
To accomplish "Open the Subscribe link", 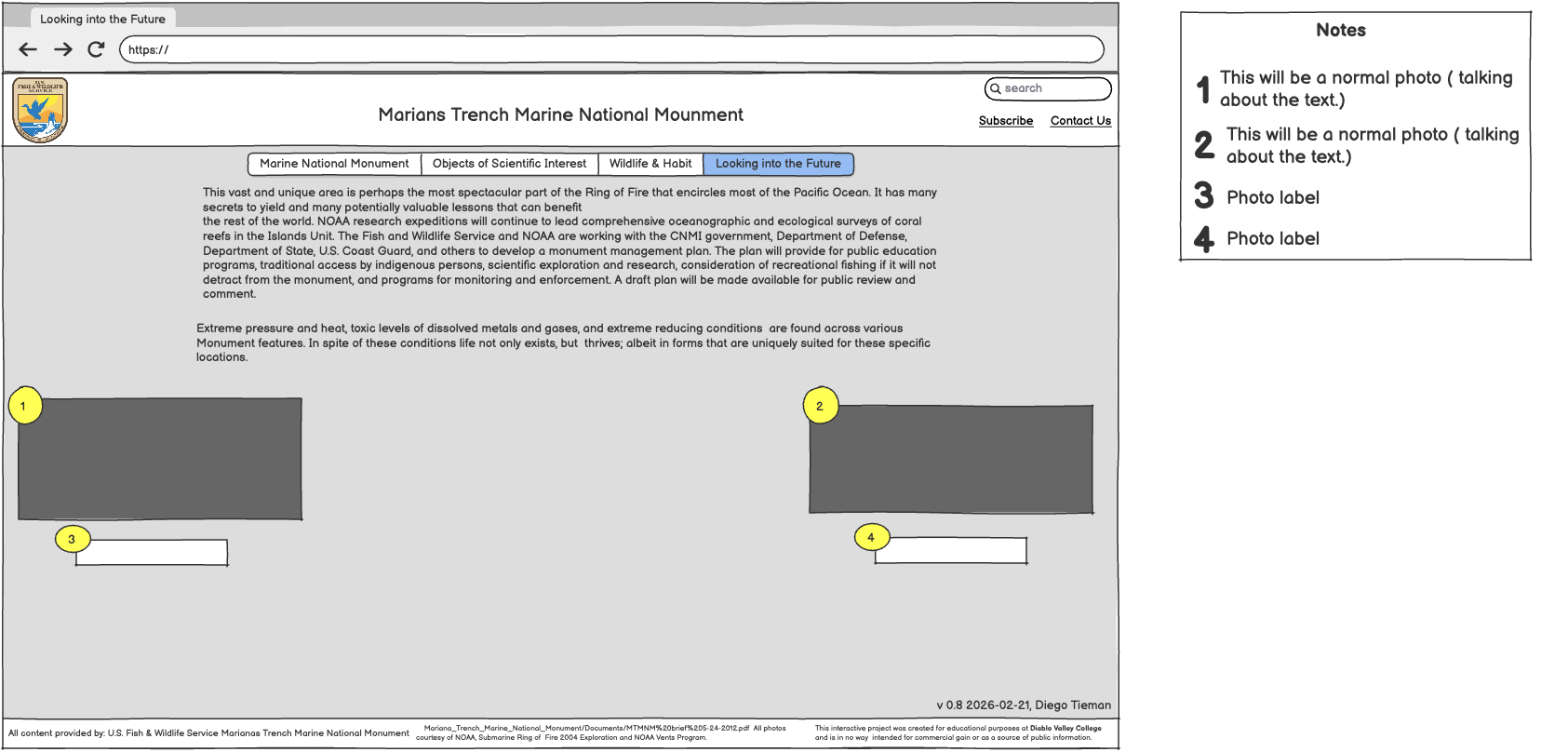I will pyautogui.click(x=1006, y=121).
